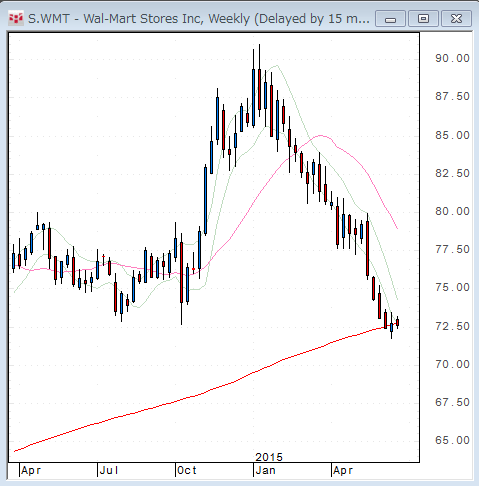The image size is (479, 486).
Task: Click the Oct label on the time axis
Action: [187, 470]
